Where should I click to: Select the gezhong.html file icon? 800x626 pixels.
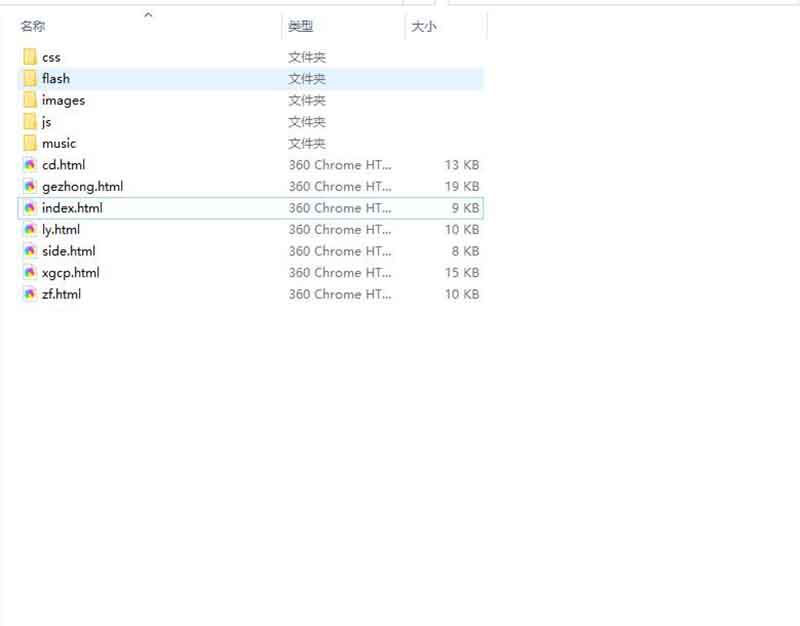[x=30, y=186]
